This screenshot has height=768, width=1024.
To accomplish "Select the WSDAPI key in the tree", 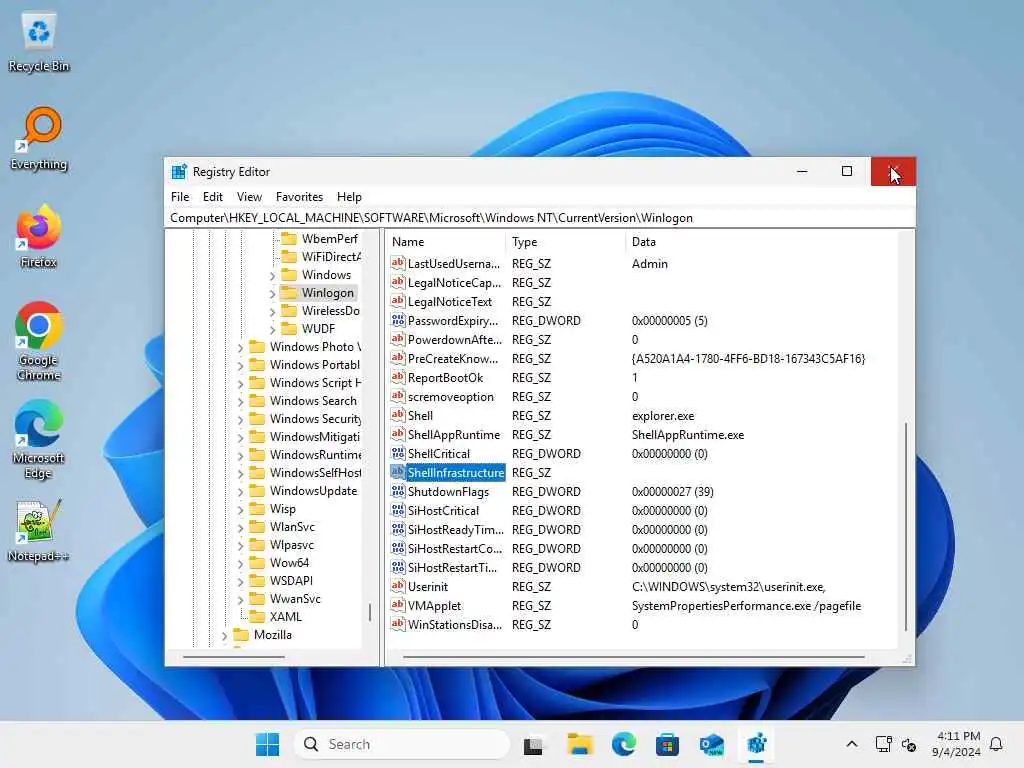I will 291,581.
